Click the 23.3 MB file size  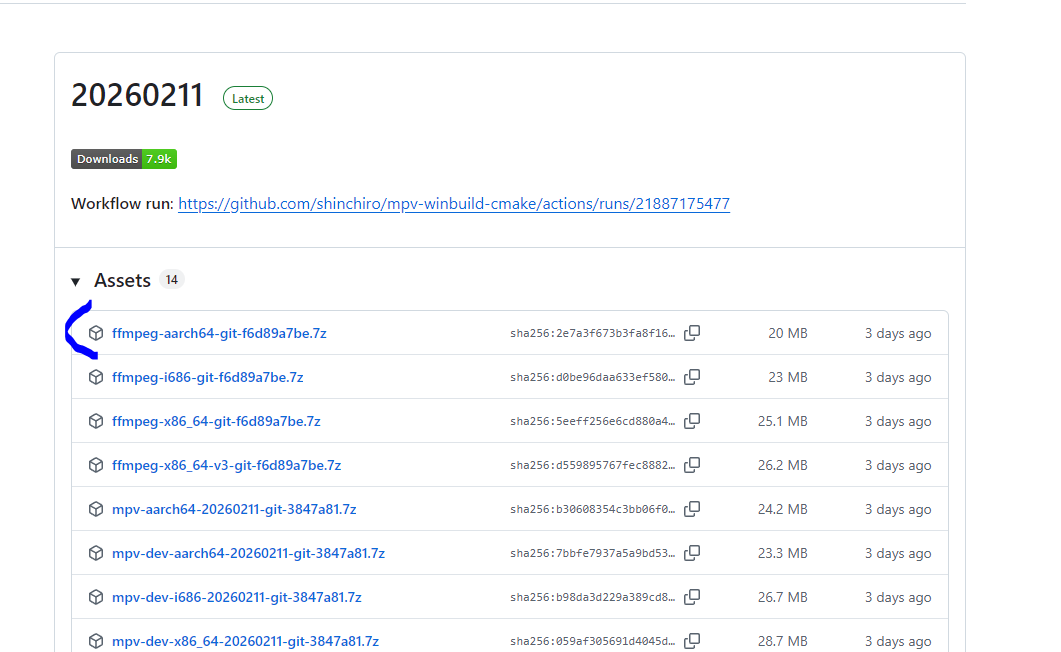[783, 553]
